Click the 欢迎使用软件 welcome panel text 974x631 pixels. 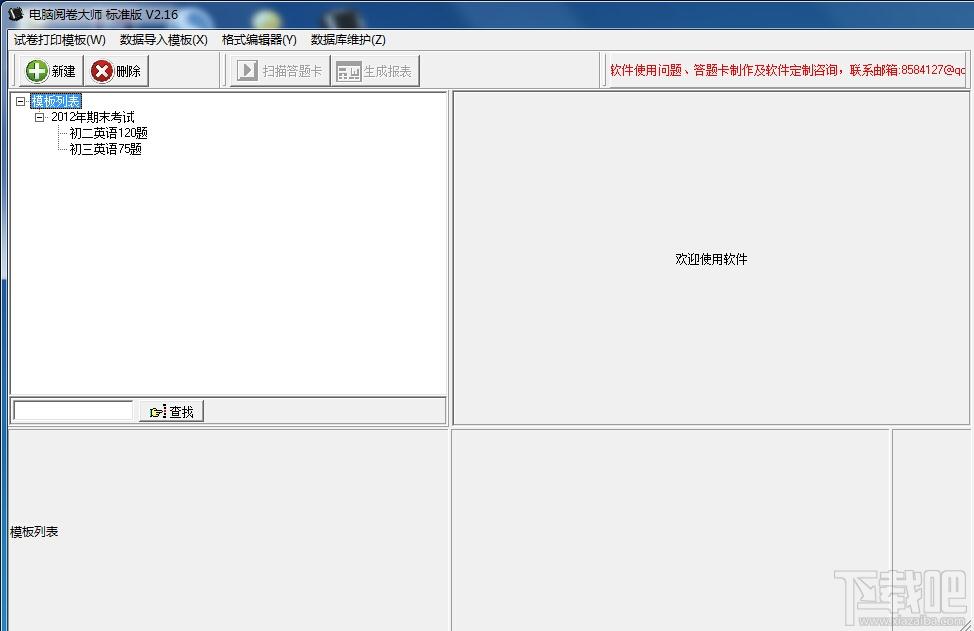[711, 259]
